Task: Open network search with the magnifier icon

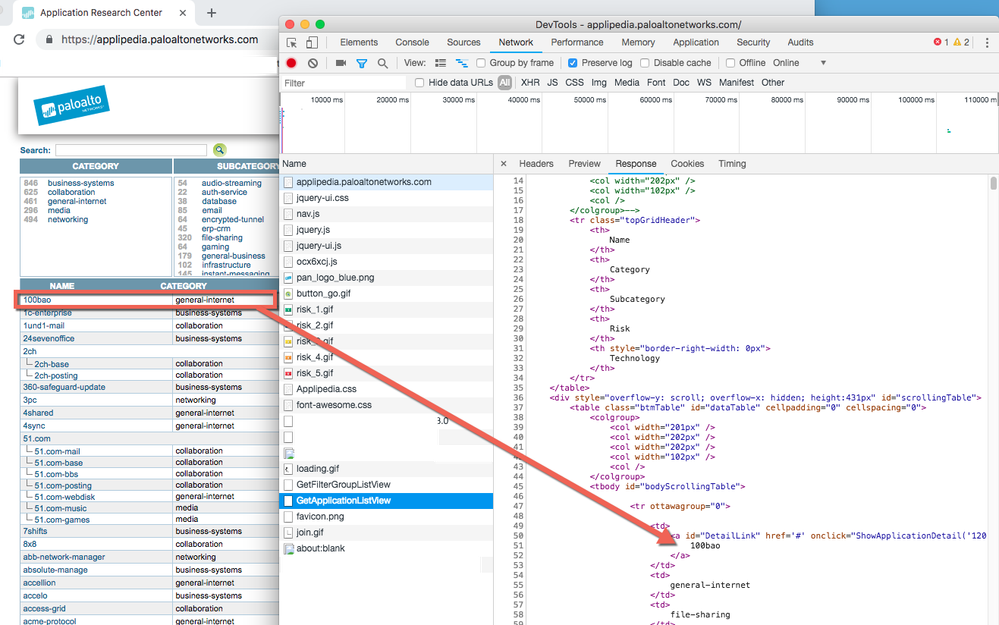Action: pyautogui.click(x=382, y=63)
